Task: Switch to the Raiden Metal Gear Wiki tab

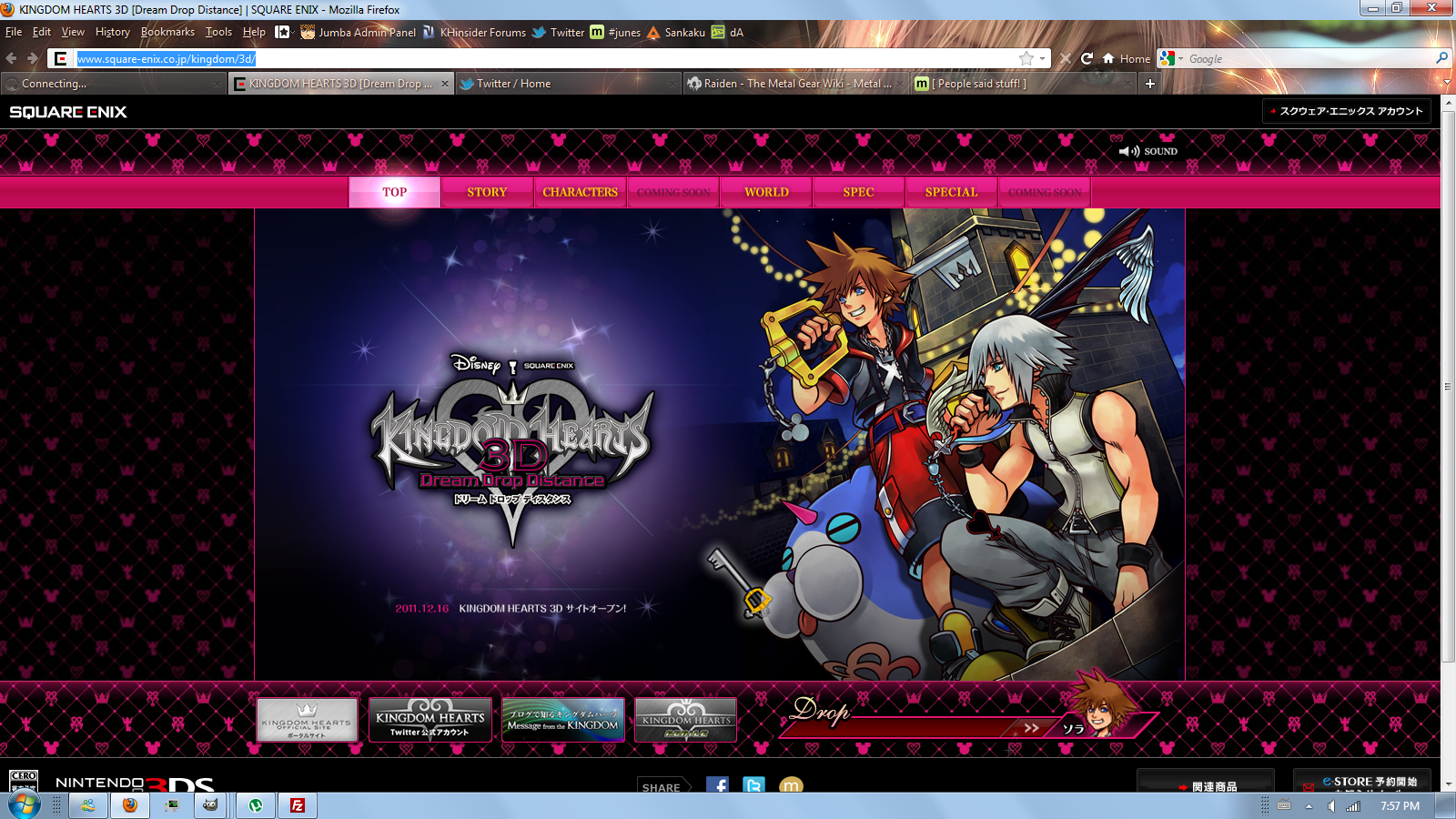Action: tap(796, 84)
